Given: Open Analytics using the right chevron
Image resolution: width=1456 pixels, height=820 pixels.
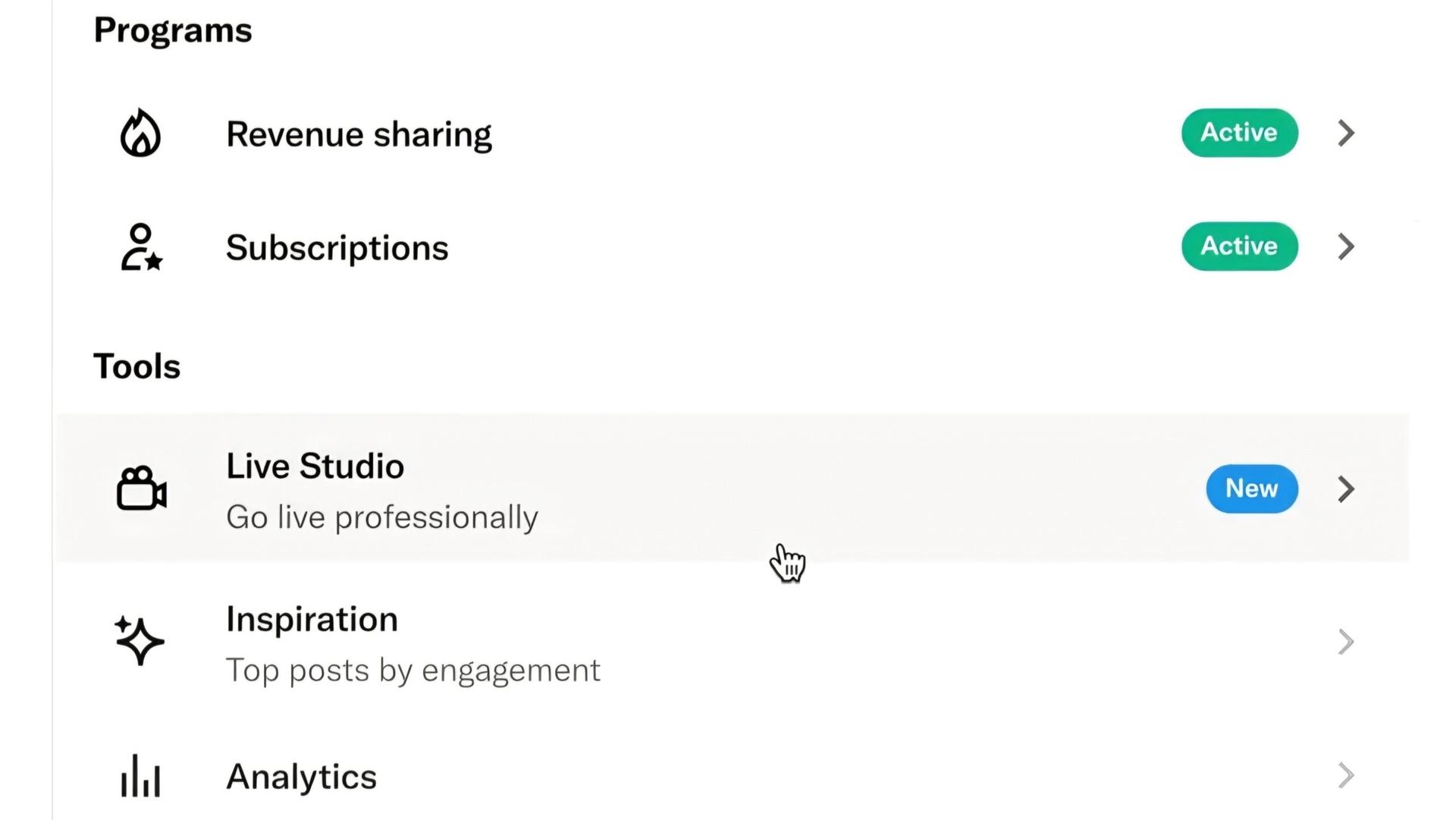Looking at the screenshot, I should tap(1346, 775).
